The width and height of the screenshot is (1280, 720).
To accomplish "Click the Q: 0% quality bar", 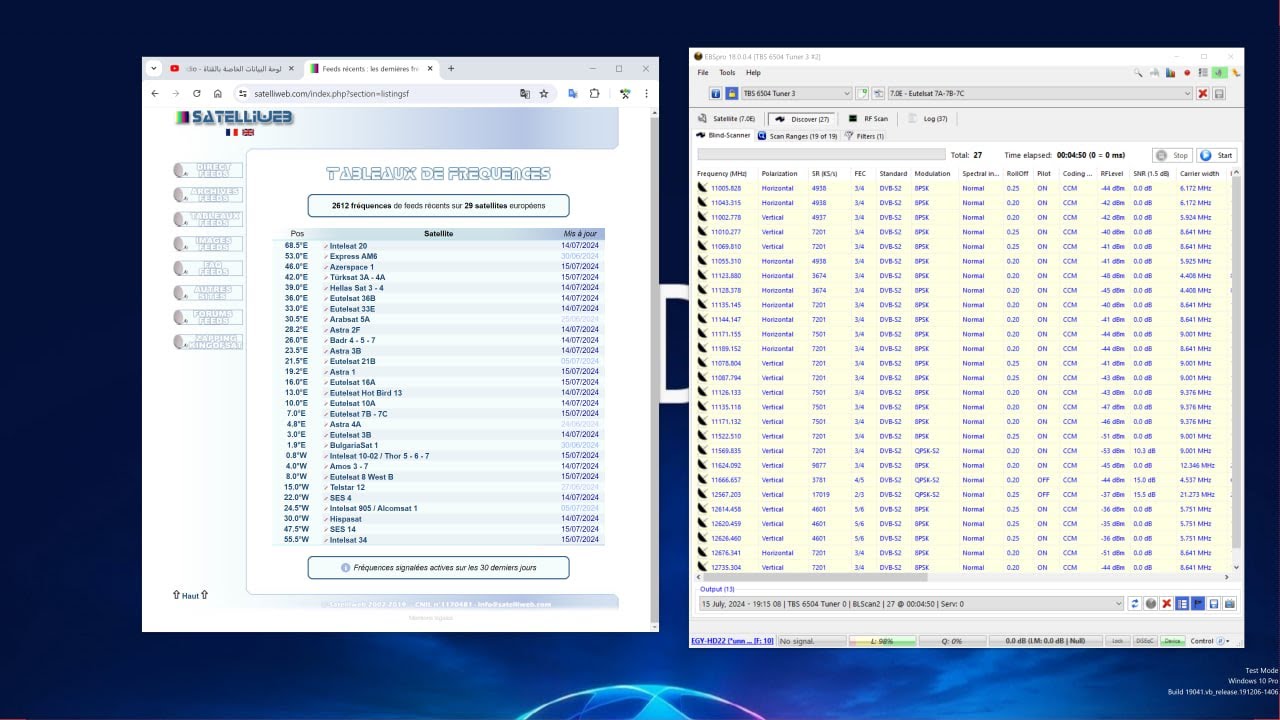I will pyautogui.click(x=951, y=641).
